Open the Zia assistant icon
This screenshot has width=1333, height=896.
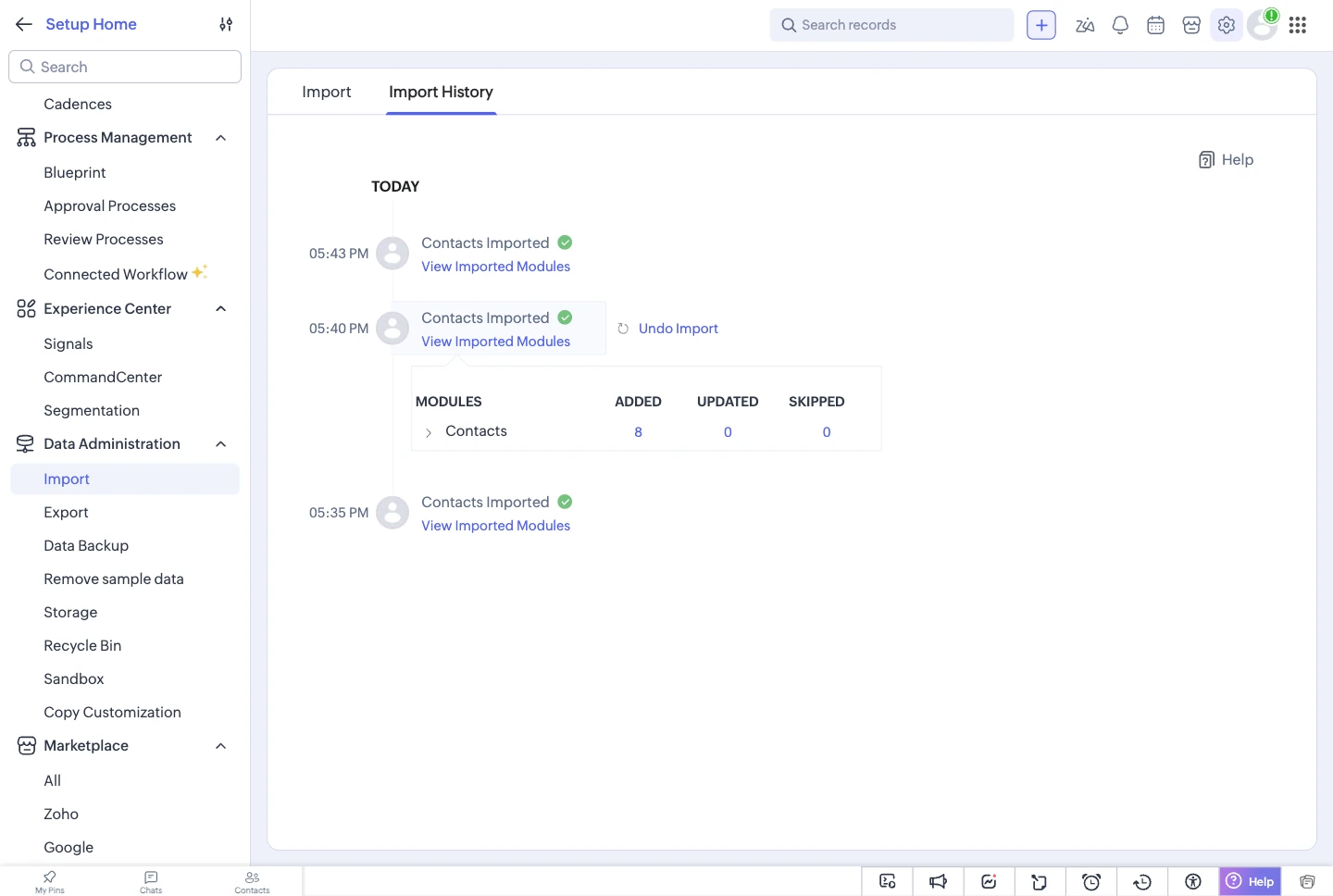pos(1085,25)
